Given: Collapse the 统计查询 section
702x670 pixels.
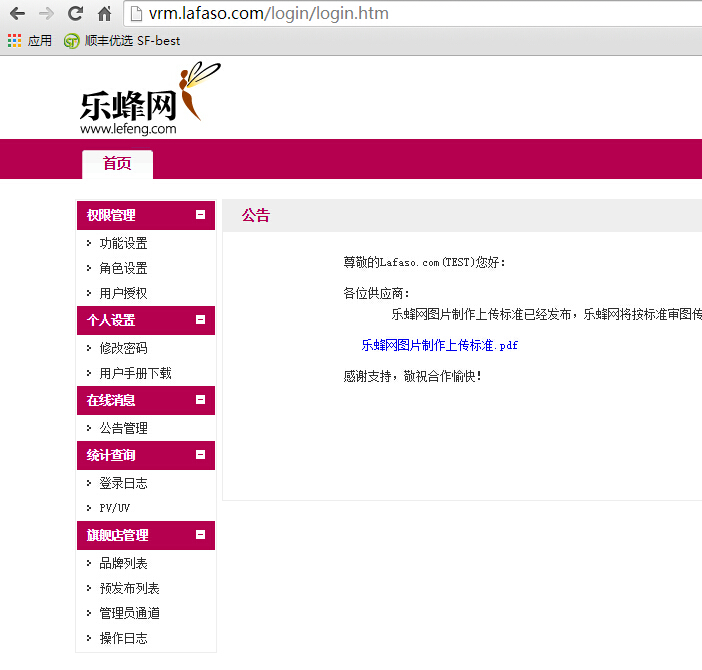Looking at the screenshot, I should click(201, 455).
